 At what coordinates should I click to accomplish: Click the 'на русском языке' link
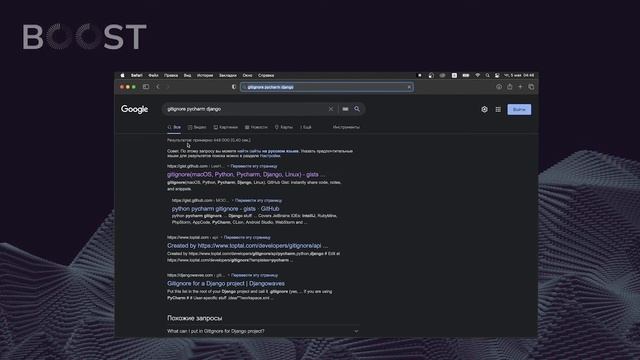pyautogui.click(x=280, y=151)
